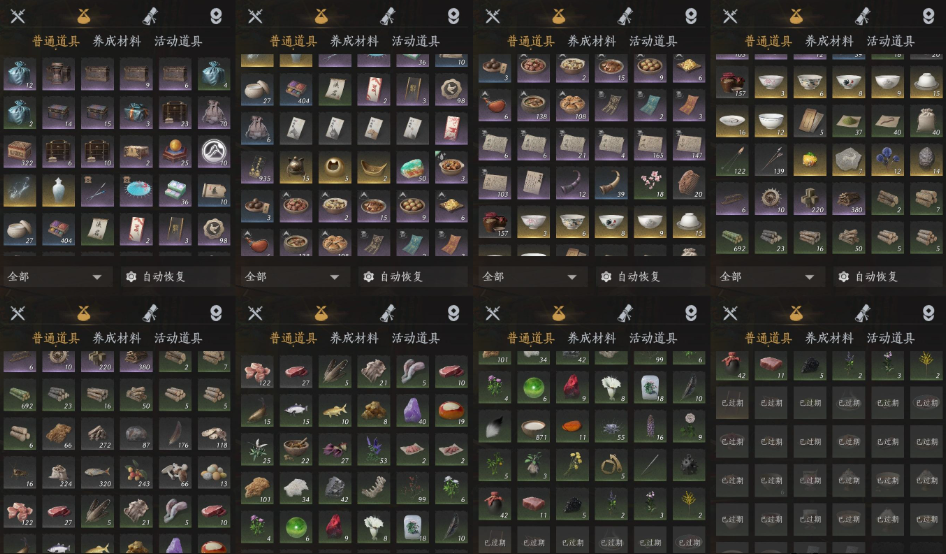
Task: Select the item stack showing count 935
Action: click(x=258, y=167)
